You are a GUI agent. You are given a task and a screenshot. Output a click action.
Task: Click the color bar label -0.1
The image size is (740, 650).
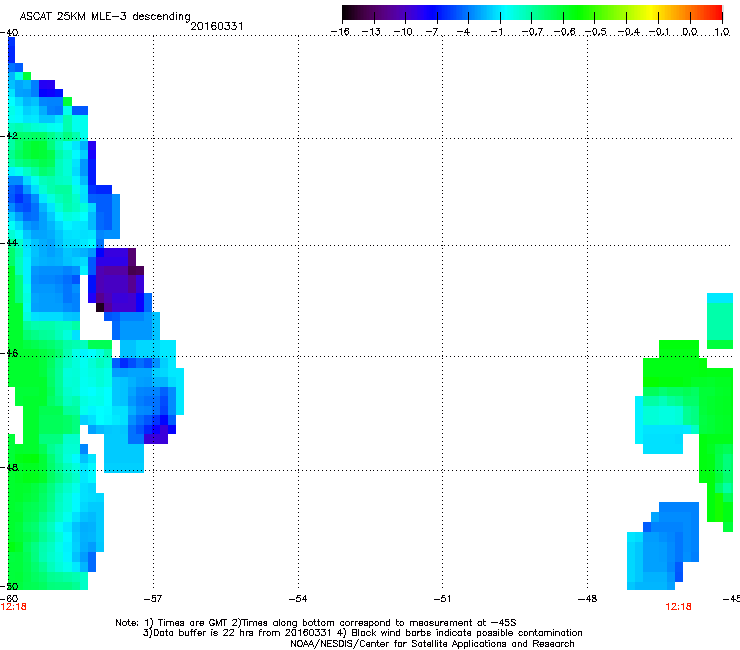pos(659,32)
